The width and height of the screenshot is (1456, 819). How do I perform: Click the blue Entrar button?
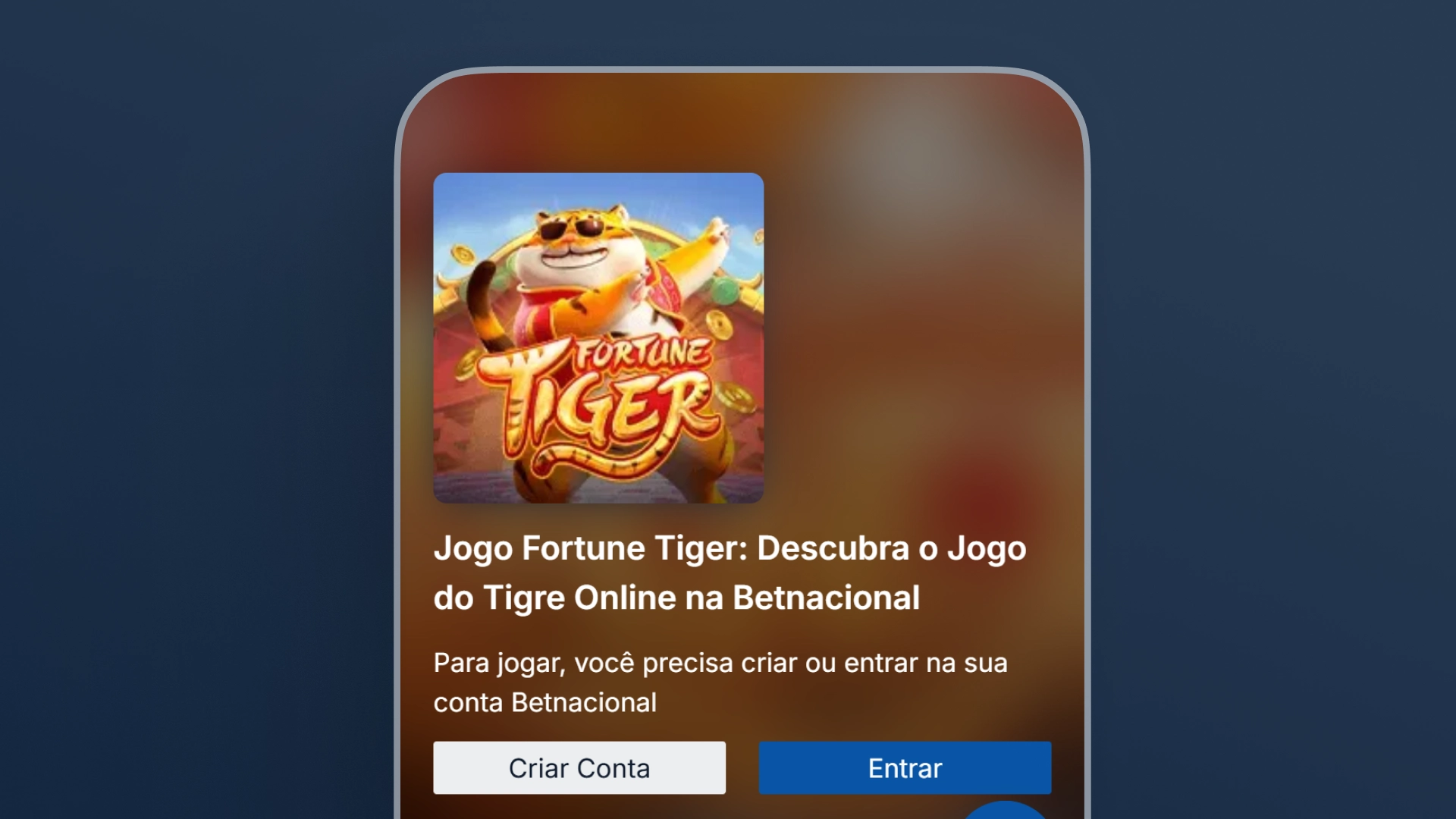[x=905, y=767]
